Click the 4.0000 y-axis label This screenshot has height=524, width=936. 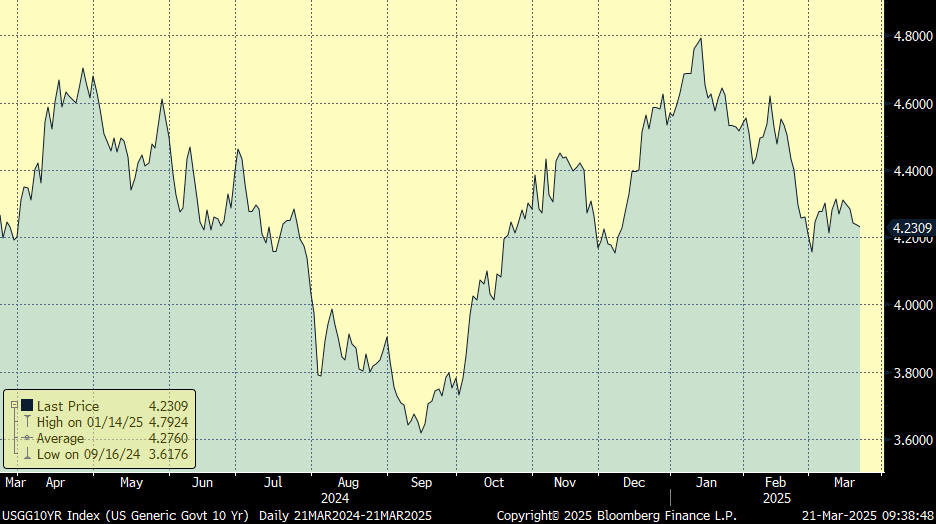[912, 305]
